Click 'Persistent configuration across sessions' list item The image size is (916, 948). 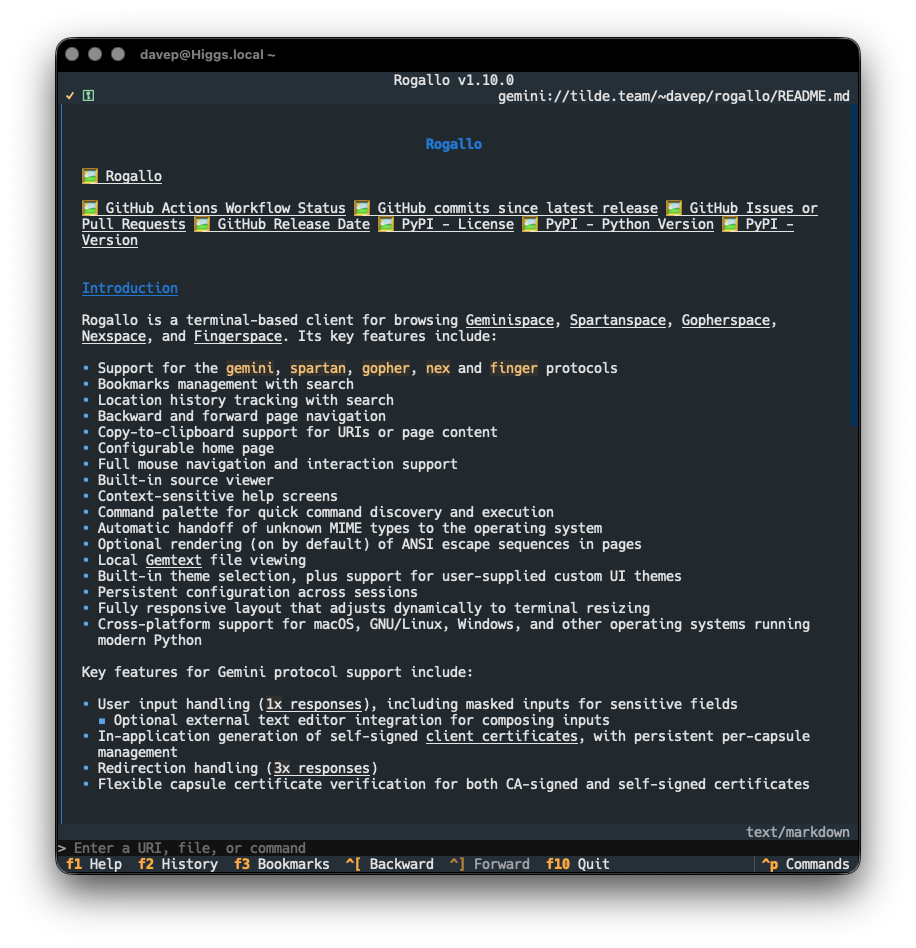[x=258, y=592]
